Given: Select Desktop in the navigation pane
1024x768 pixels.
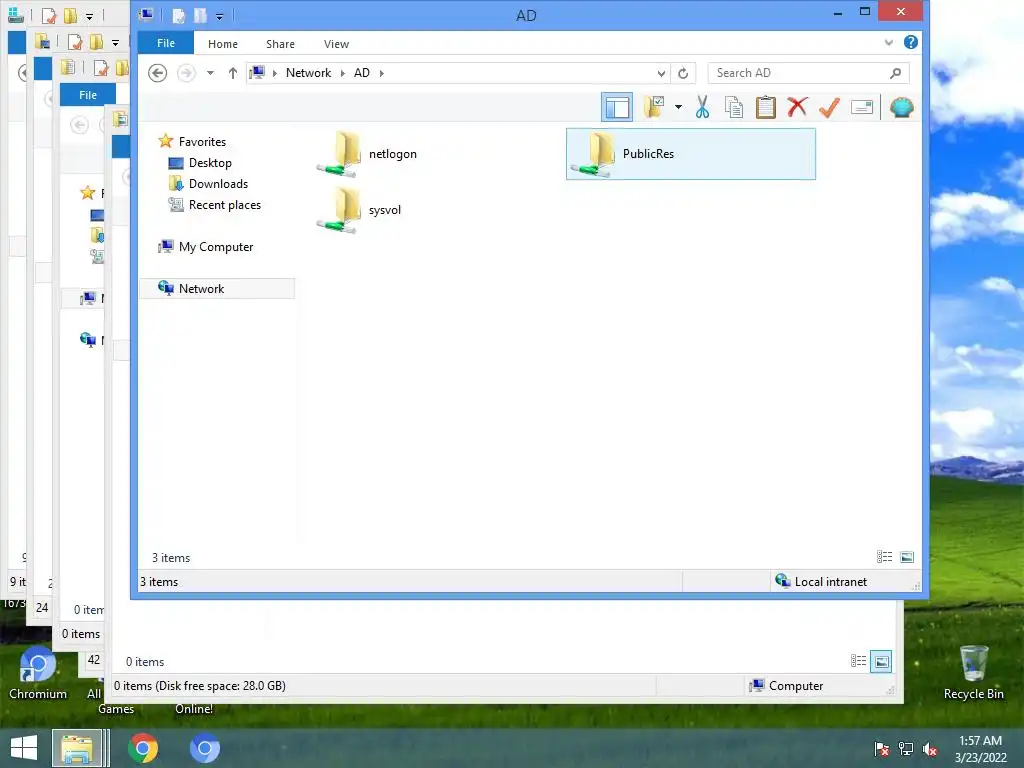Looking at the screenshot, I should pyautogui.click(x=210, y=163).
